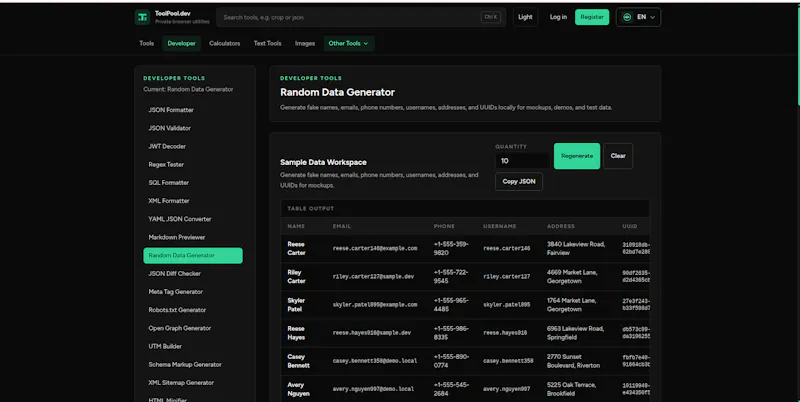
Task: Expand the Other Tools menu
Action: [348, 43]
